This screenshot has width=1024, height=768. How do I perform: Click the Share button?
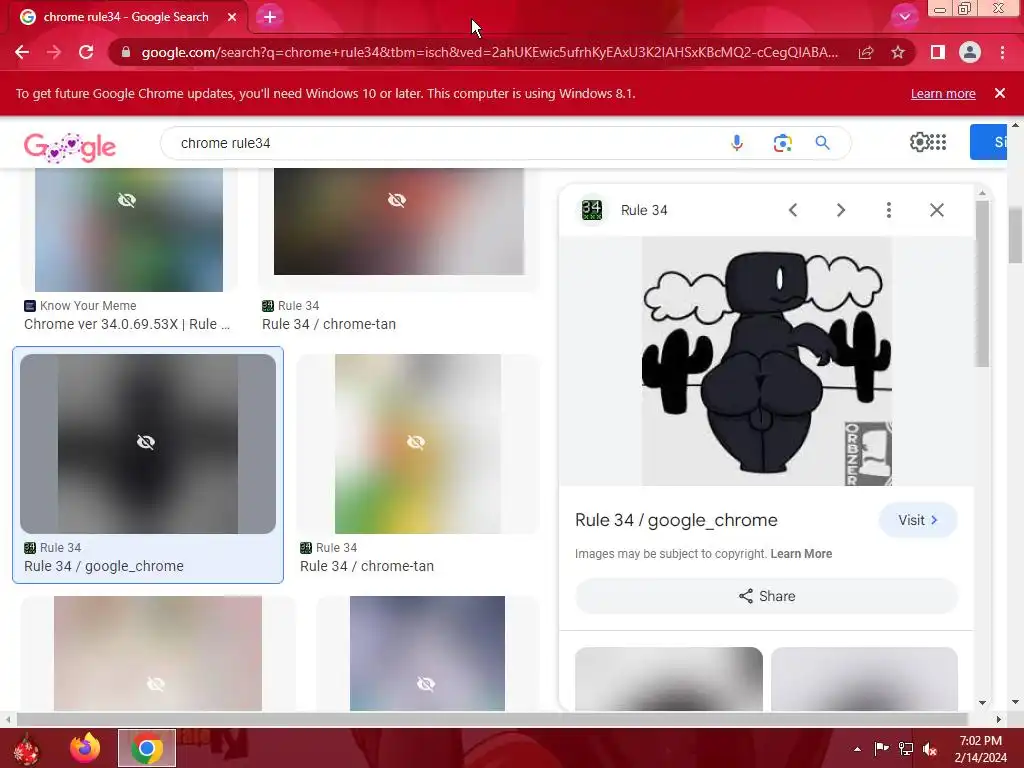click(x=767, y=596)
